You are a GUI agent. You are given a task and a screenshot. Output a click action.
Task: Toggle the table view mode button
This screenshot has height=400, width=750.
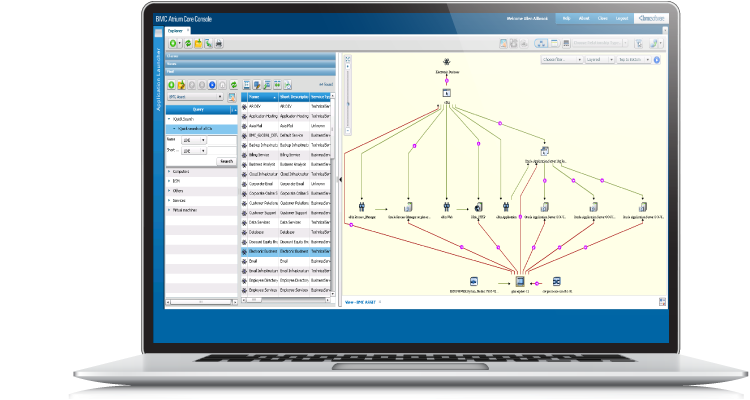[556, 44]
